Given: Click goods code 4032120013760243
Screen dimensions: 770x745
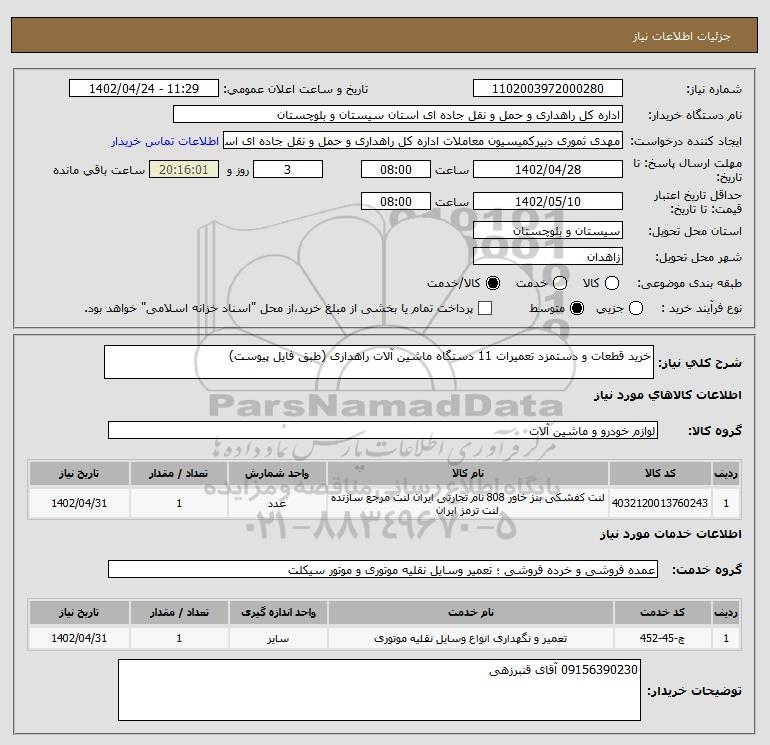Looking at the screenshot, I should [x=660, y=503].
